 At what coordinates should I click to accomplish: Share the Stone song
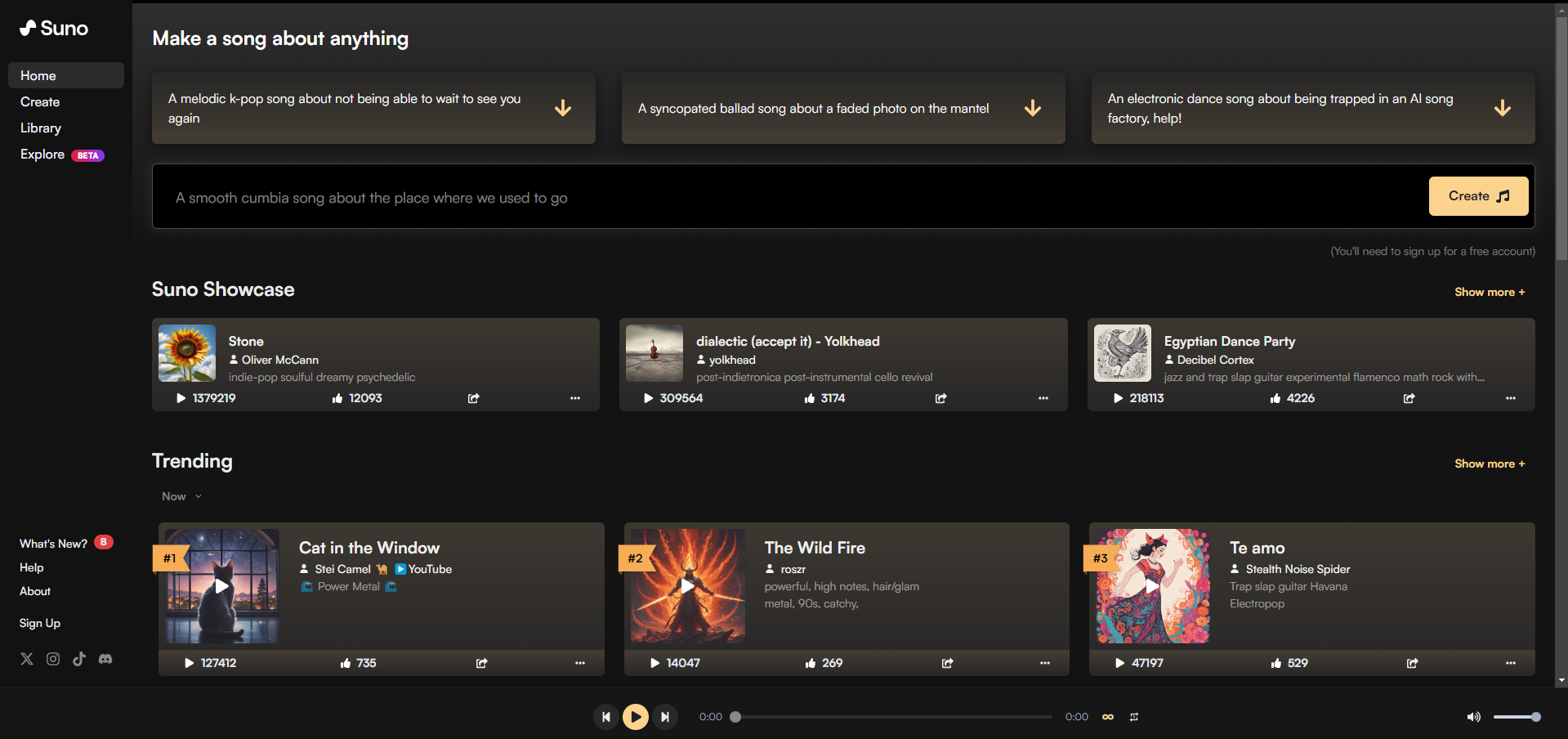[473, 398]
